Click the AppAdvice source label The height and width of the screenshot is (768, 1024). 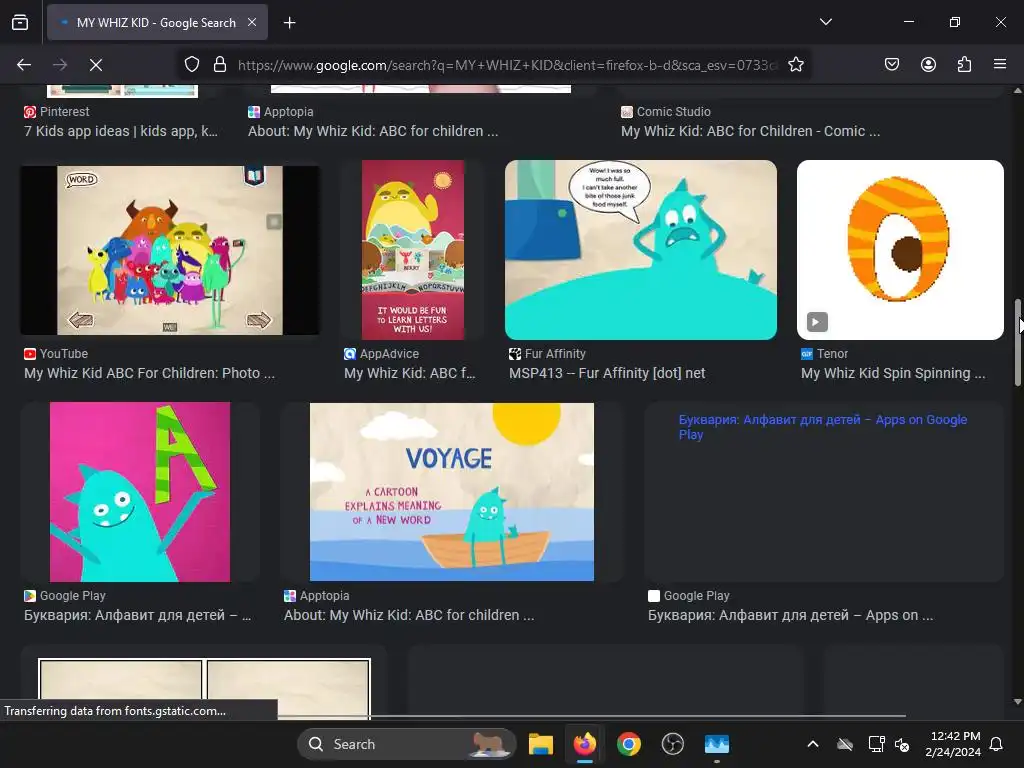tap(389, 354)
